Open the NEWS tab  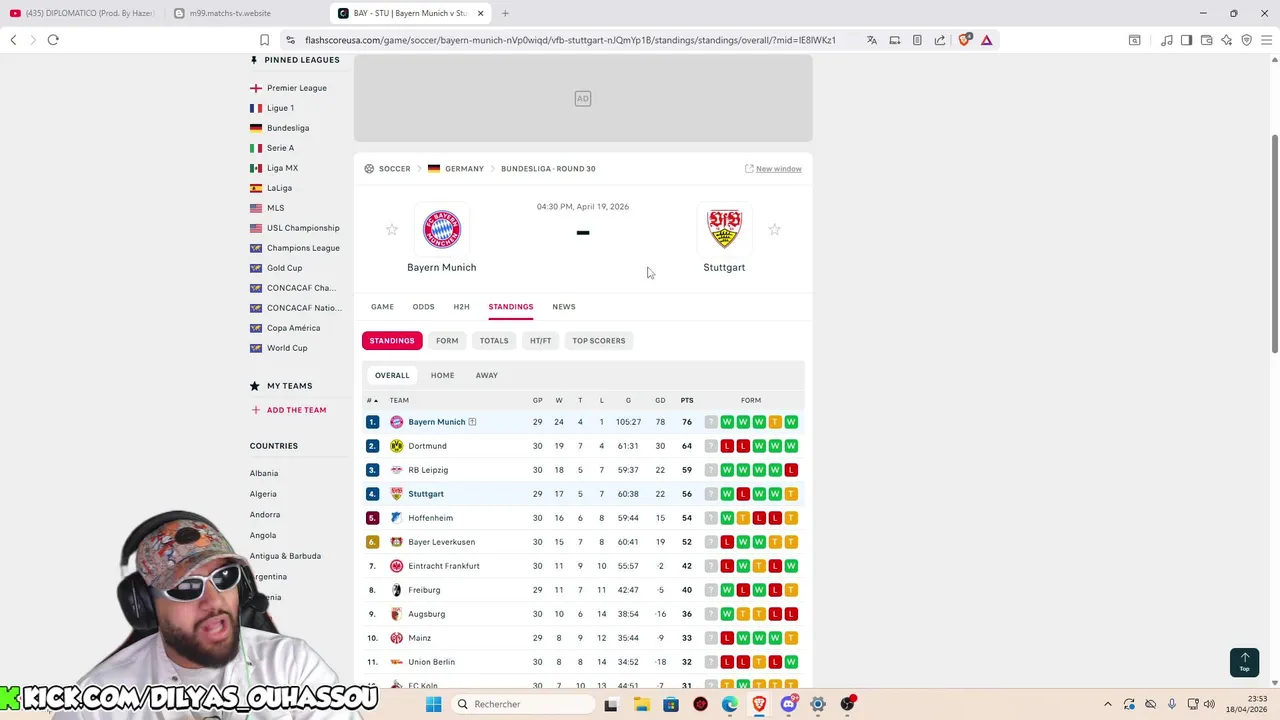(x=564, y=307)
